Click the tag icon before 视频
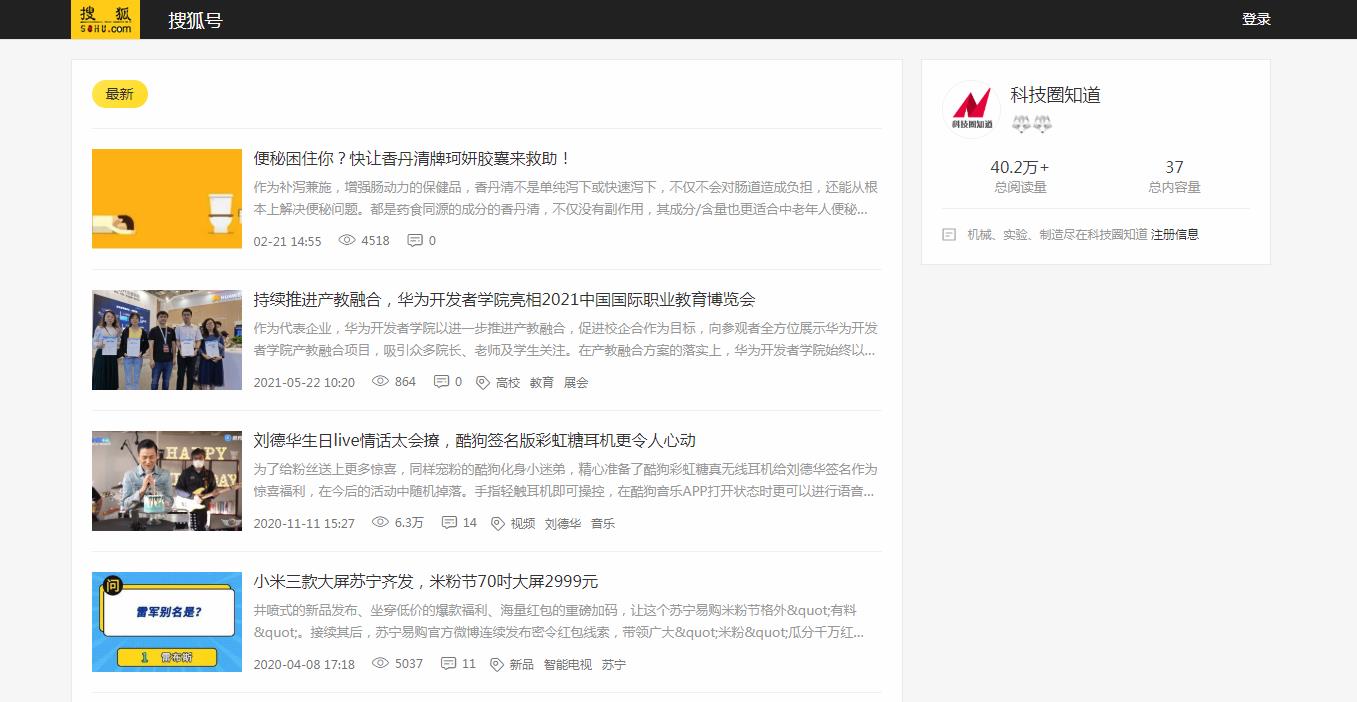The height and width of the screenshot is (702, 1357). point(498,523)
